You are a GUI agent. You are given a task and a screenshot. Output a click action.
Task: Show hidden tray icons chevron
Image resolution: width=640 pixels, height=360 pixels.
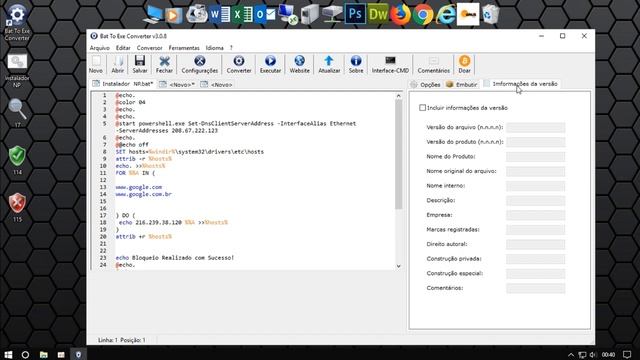tap(571, 355)
